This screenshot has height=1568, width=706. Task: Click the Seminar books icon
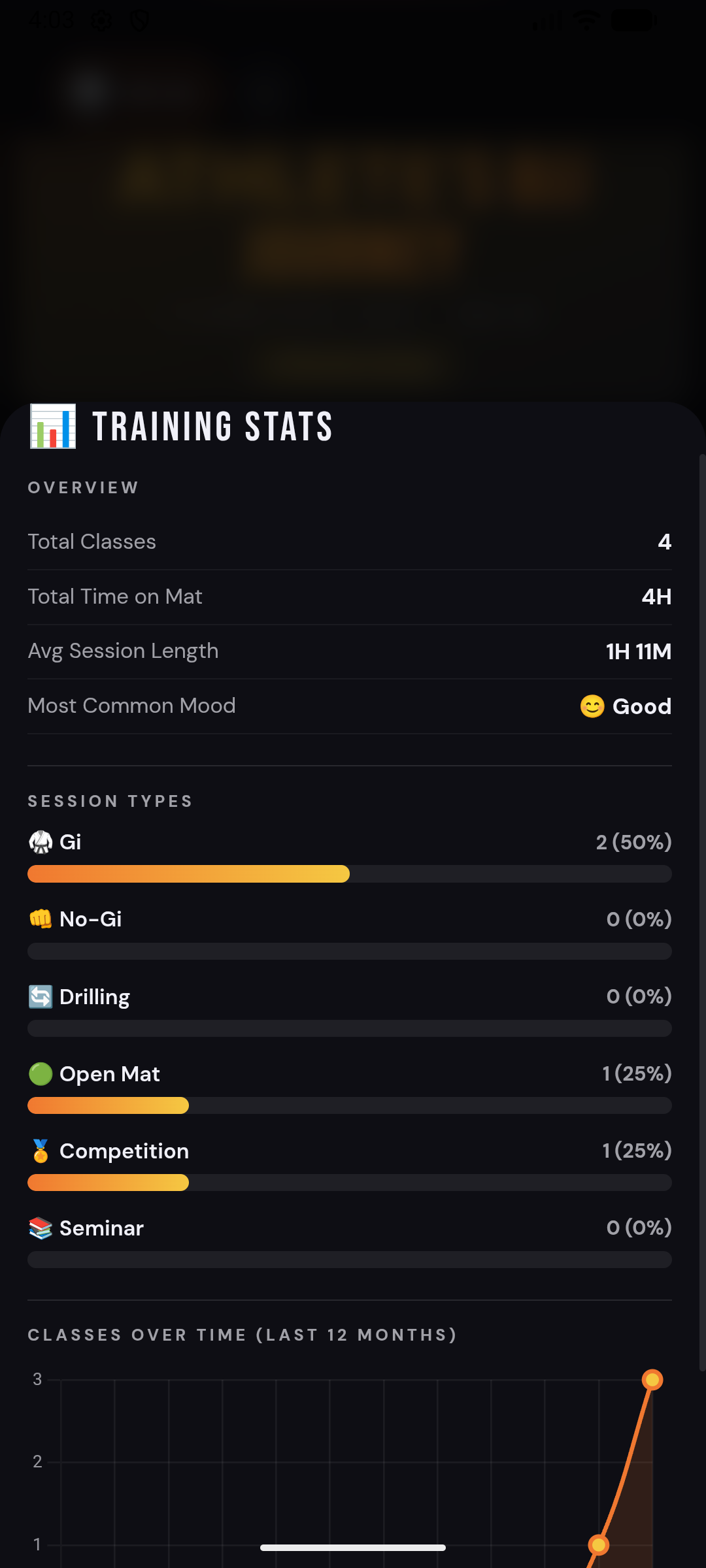(x=41, y=1228)
